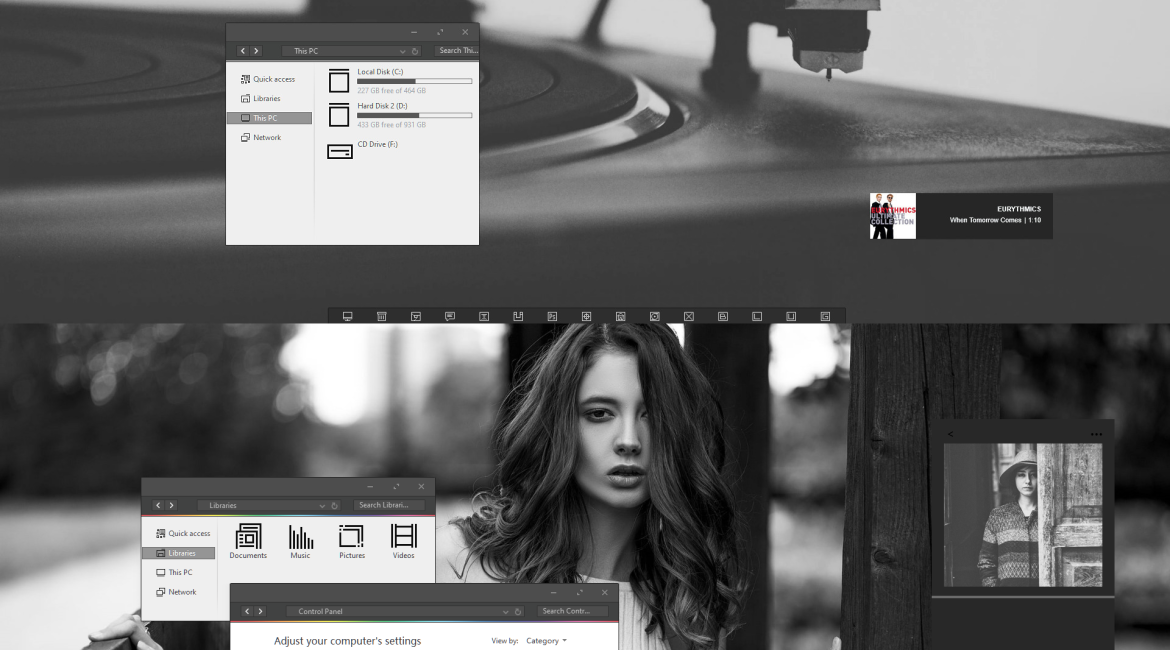Open the photo widget's three-dot menu
This screenshot has height=650, width=1170.
click(x=1096, y=434)
